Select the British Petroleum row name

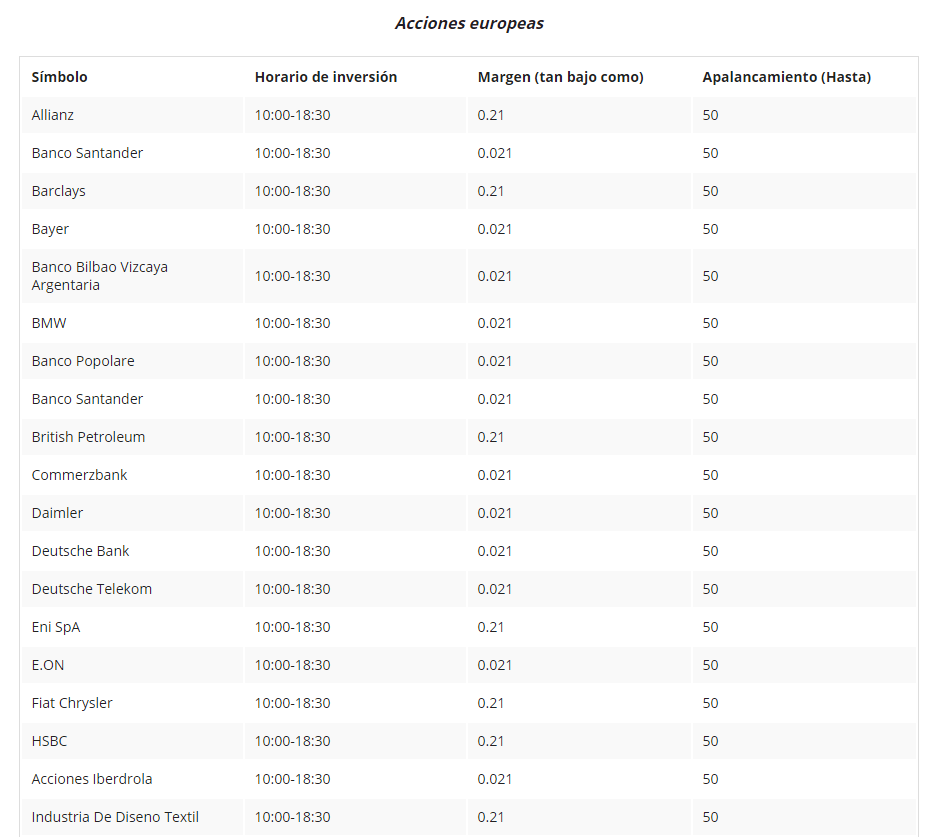(88, 437)
